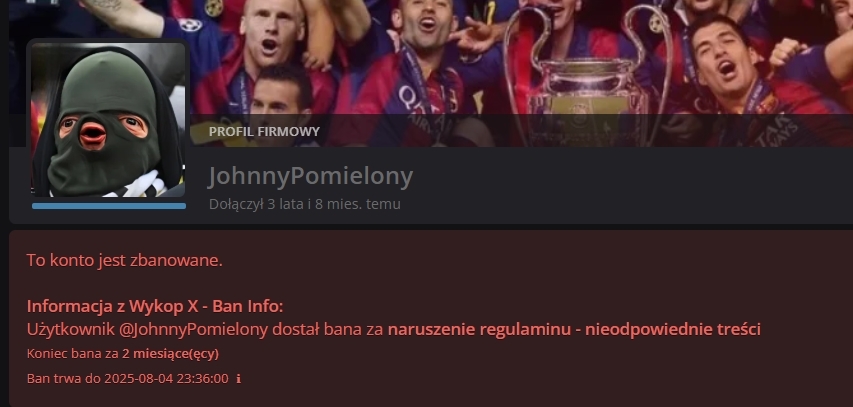Click the ban end timestamp 2025-08-04 23:36:00
Screen dimensions: 853x407
coord(166,379)
